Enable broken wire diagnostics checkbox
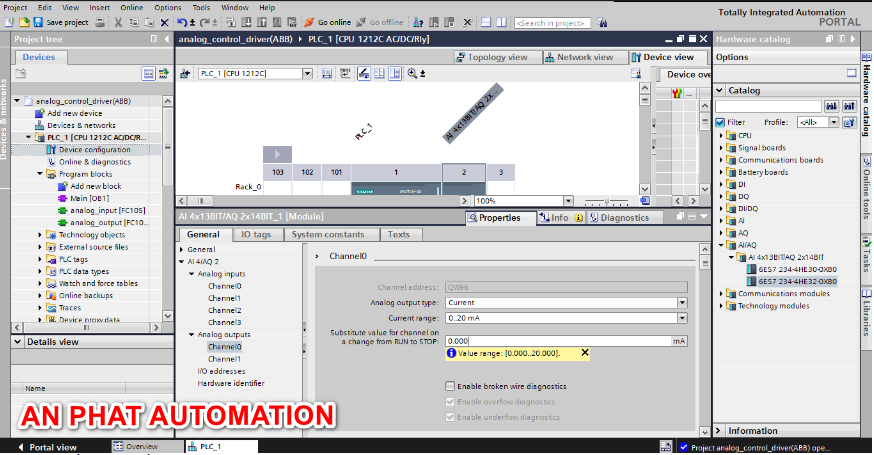Image resolution: width=874 pixels, height=455 pixels. pos(450,386)
